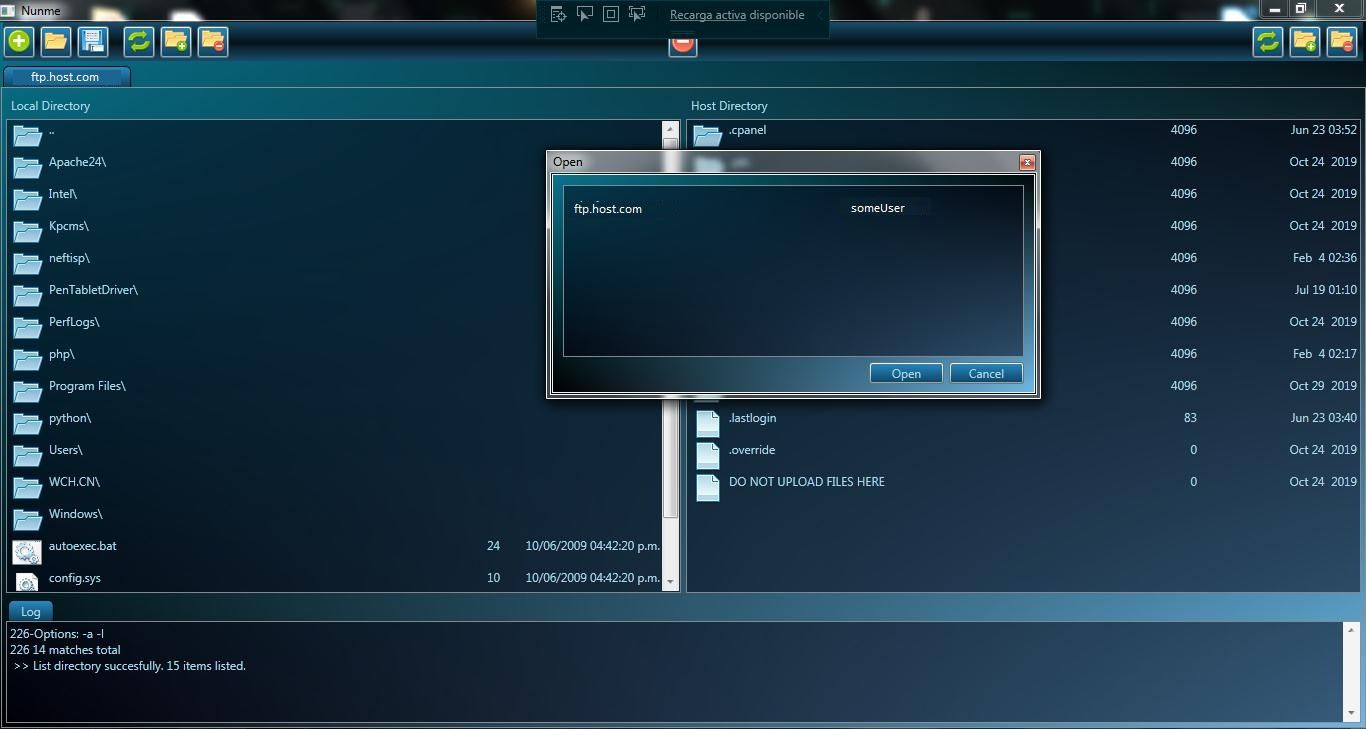This screenshot has width=1366, height=729.
Task: Click Open button in the Open dialog
Action: point(906,373)
